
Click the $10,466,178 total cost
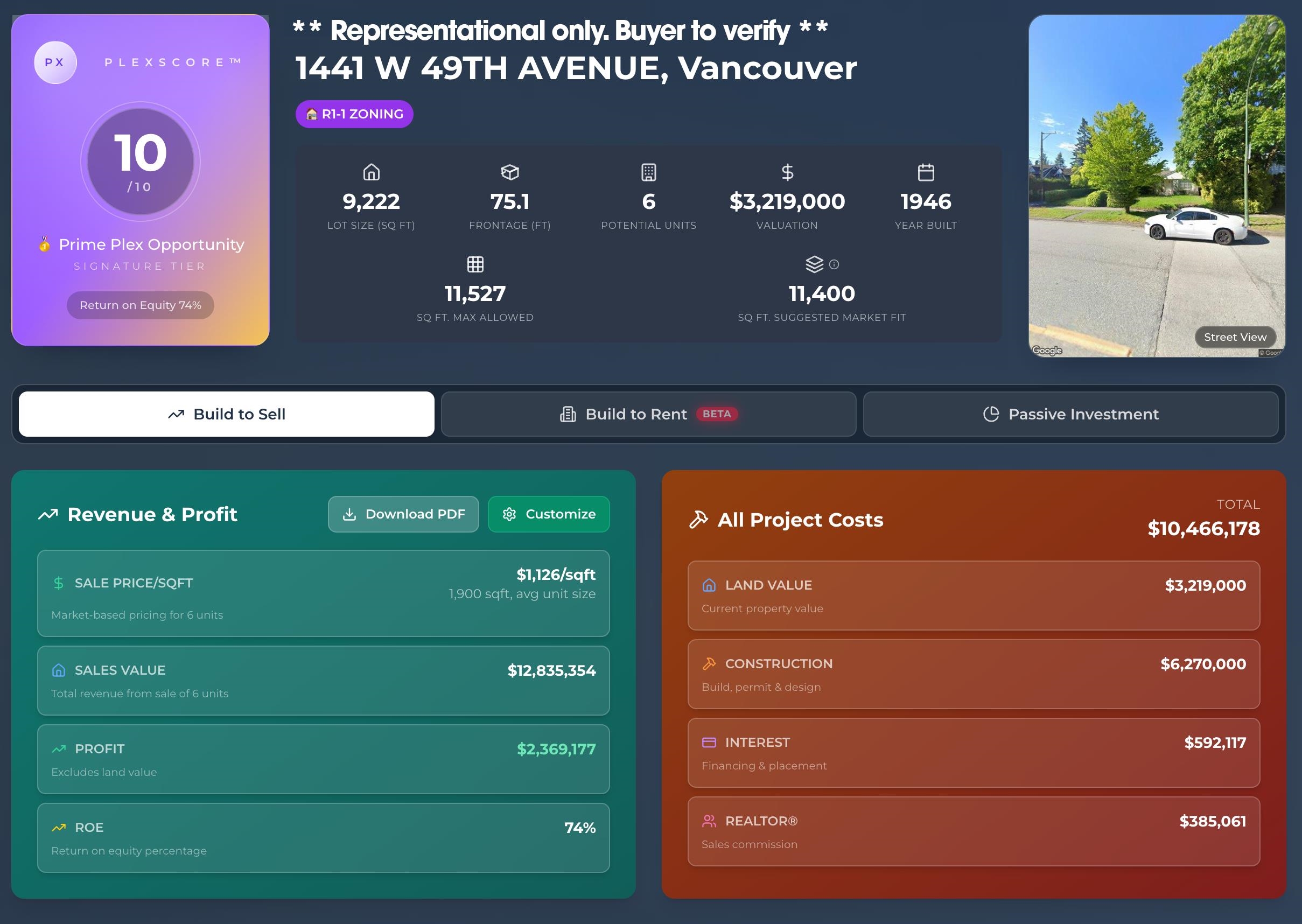pos(1203,529)
